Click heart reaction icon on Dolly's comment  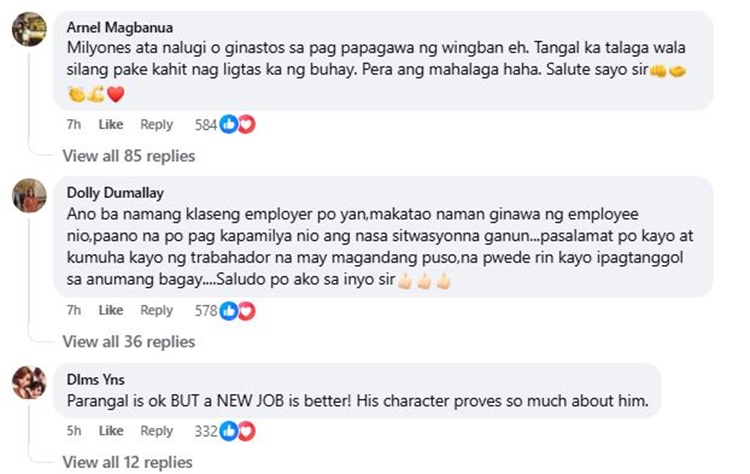click(x=247, y=311)
